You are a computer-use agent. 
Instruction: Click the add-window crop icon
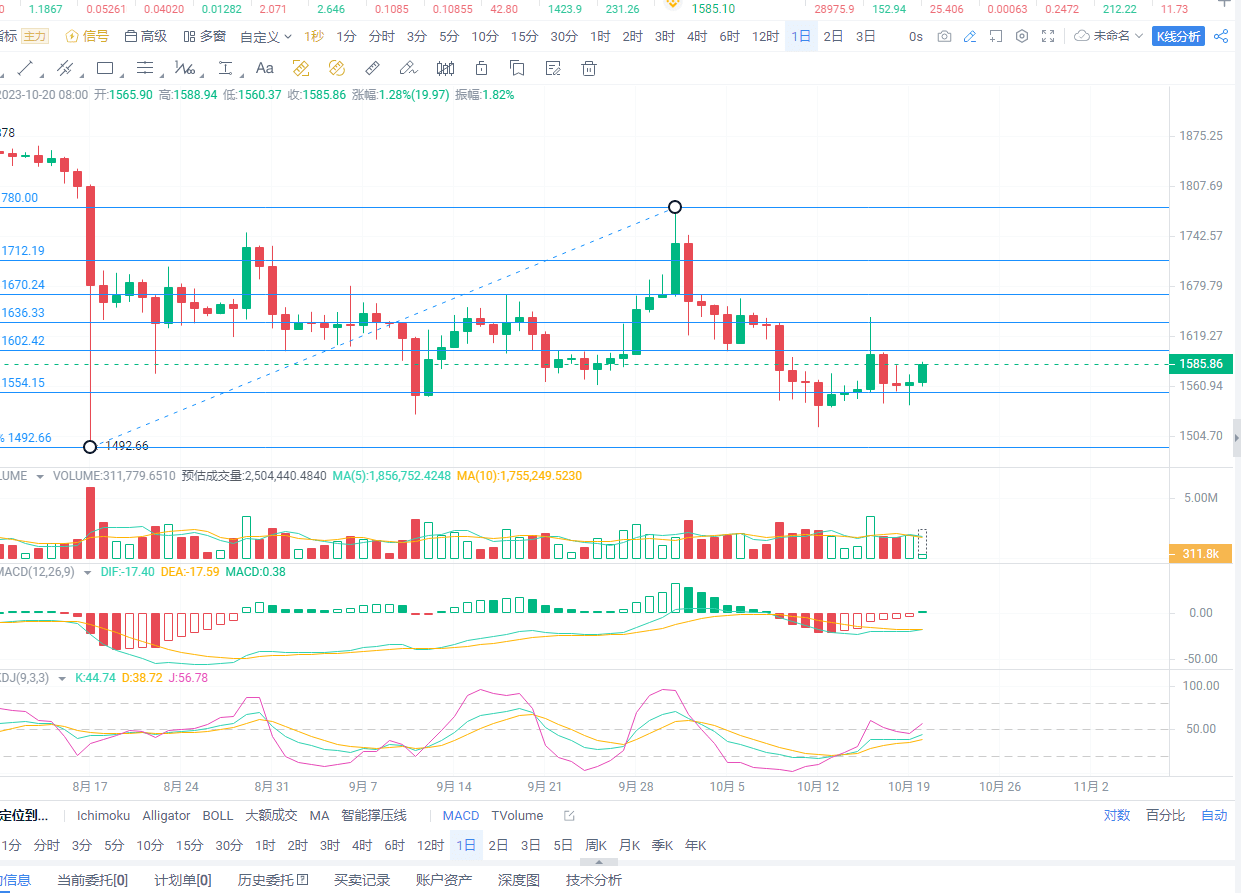995,36
